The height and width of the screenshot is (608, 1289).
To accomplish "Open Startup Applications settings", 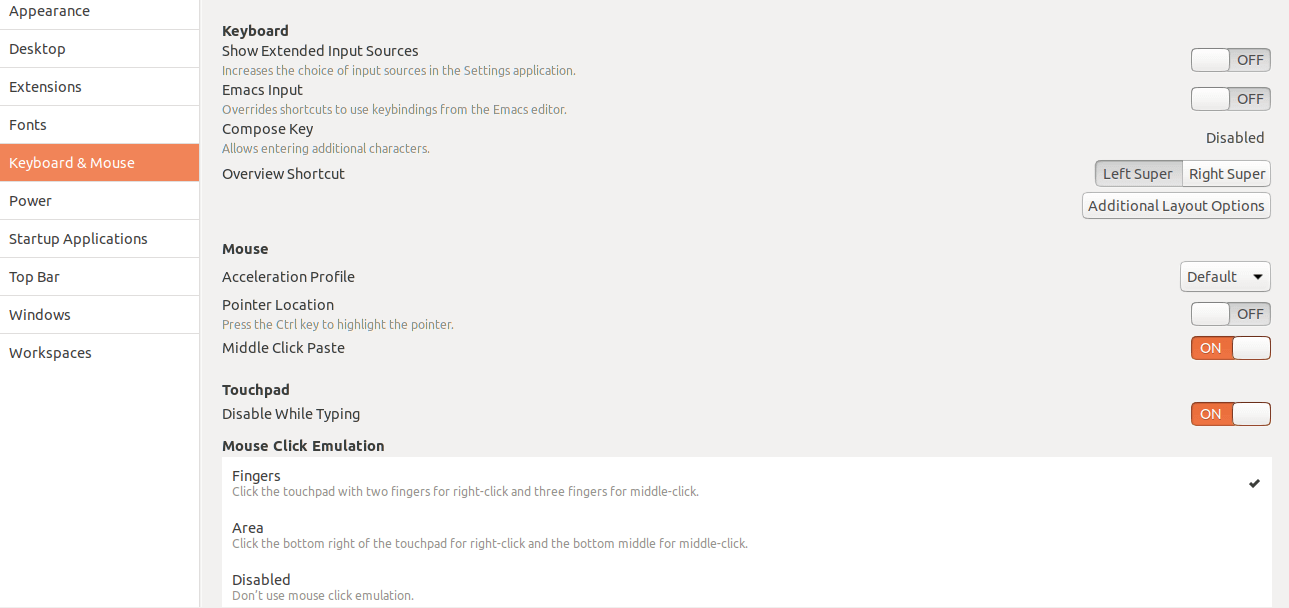I will click(99, 239).
